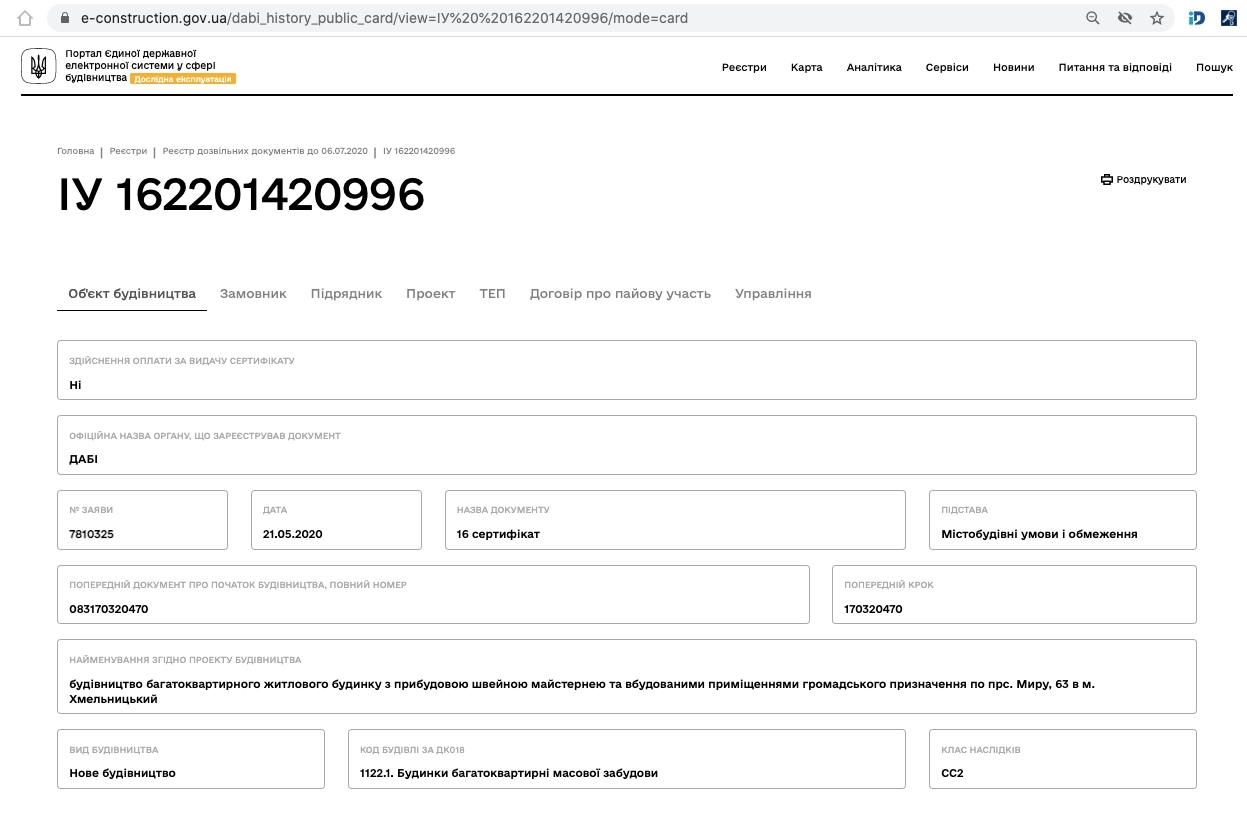Click previous step value 170320470
Screen dimensions: 1247x817
pyautogui.click(x=873, y=609)
